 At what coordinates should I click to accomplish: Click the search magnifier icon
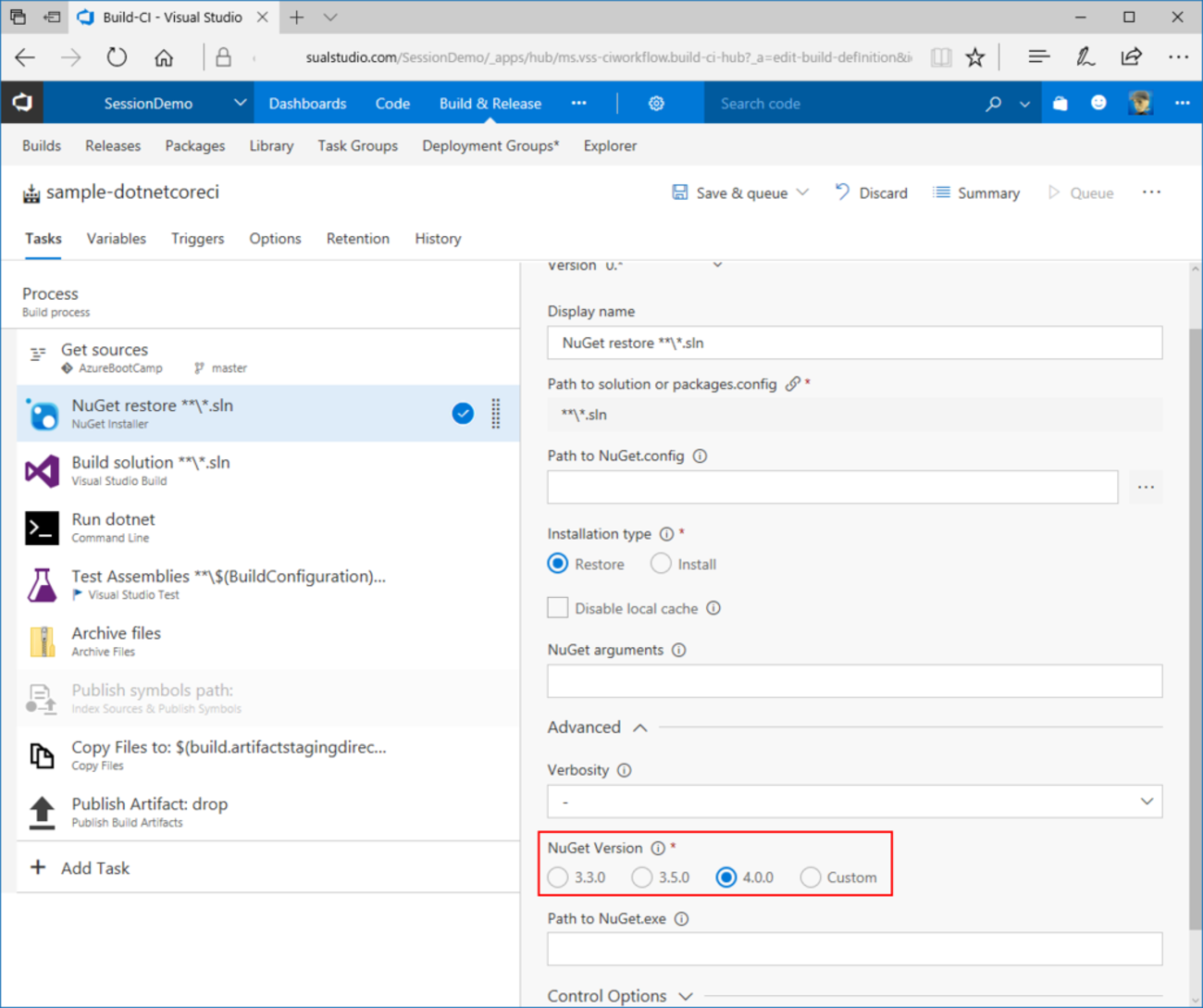pos(993,104)
